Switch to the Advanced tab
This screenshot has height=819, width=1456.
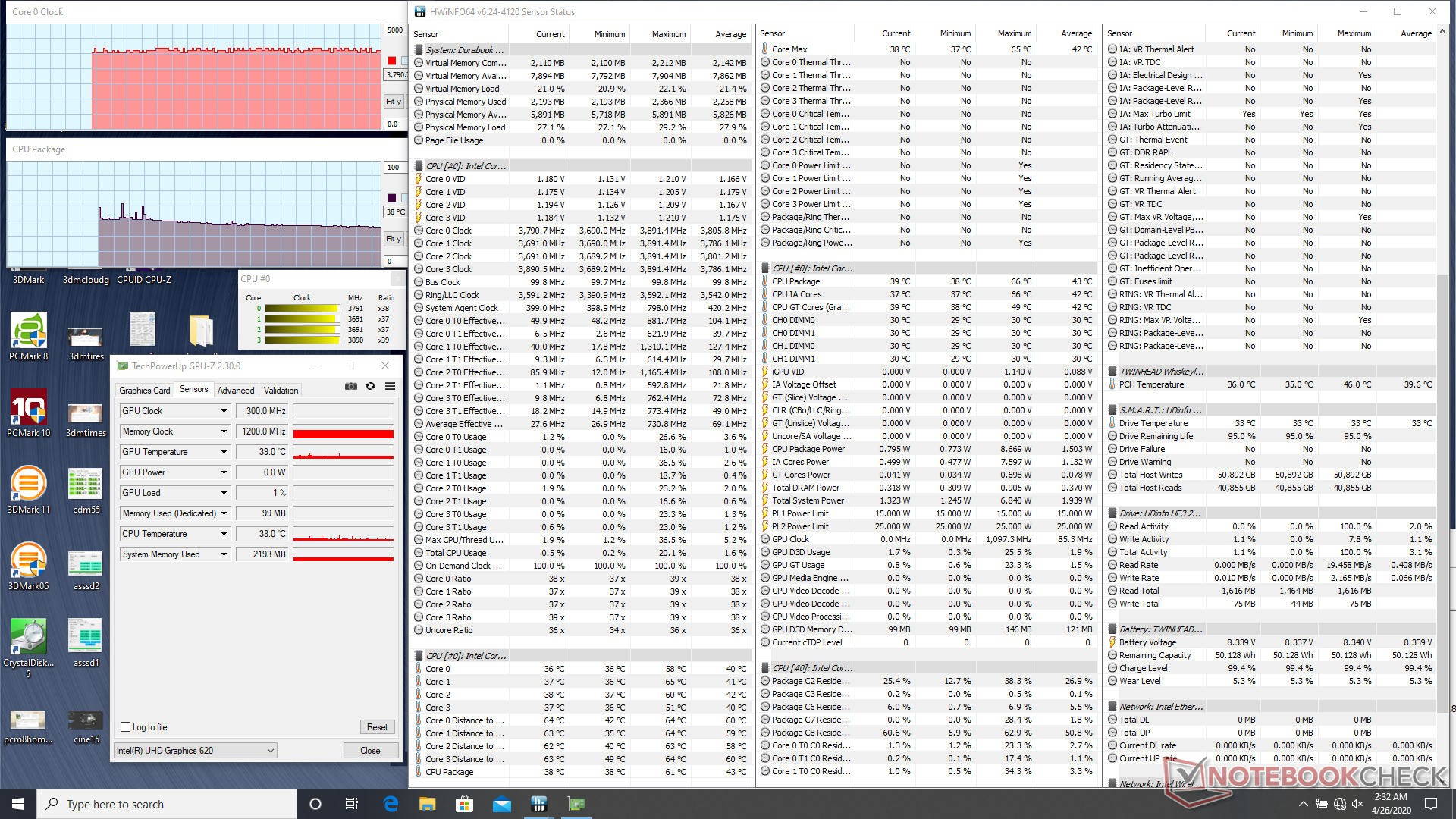click(236, 390)
